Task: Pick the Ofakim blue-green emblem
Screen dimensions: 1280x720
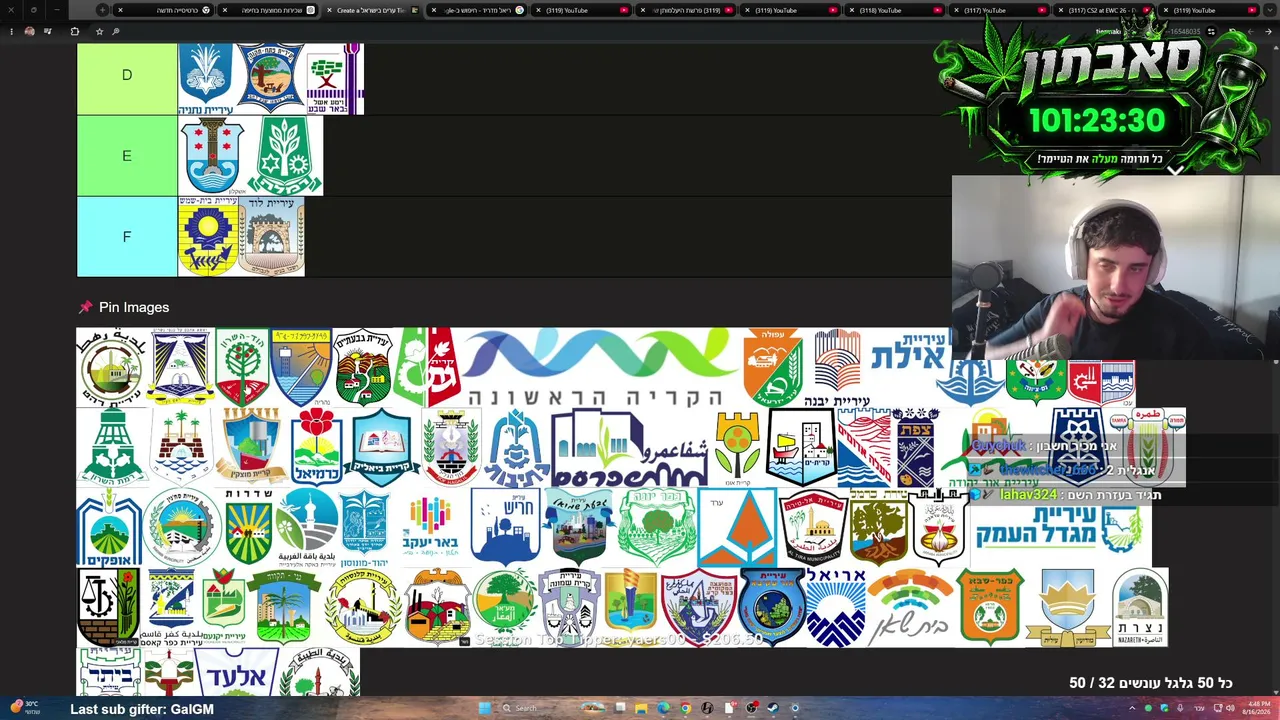Action: [108, 527]
